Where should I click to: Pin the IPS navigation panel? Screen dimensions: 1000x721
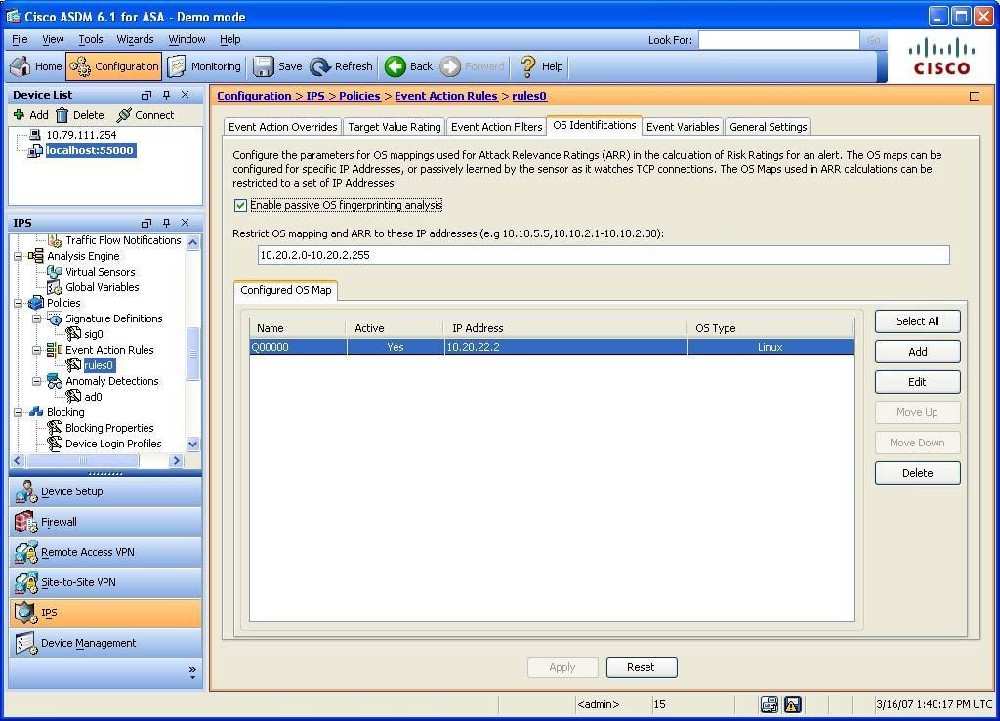(x=166, y=222)
